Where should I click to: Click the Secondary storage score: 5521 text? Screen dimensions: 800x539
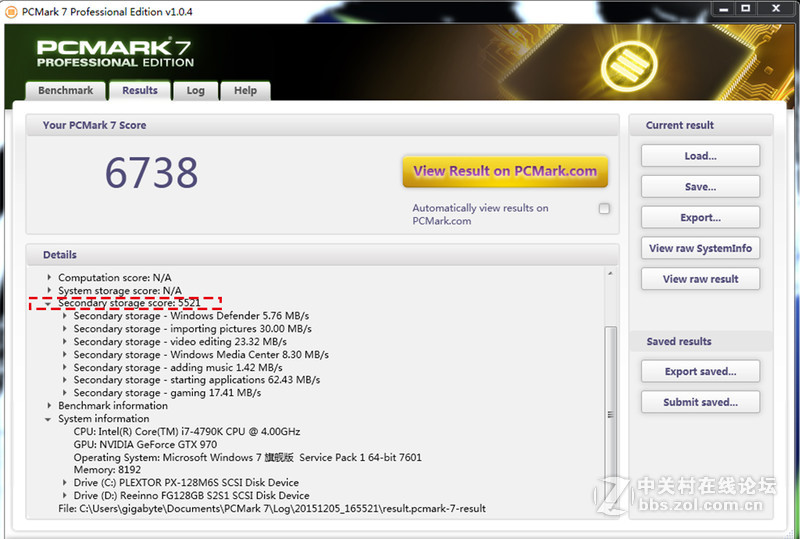point(129,303)
